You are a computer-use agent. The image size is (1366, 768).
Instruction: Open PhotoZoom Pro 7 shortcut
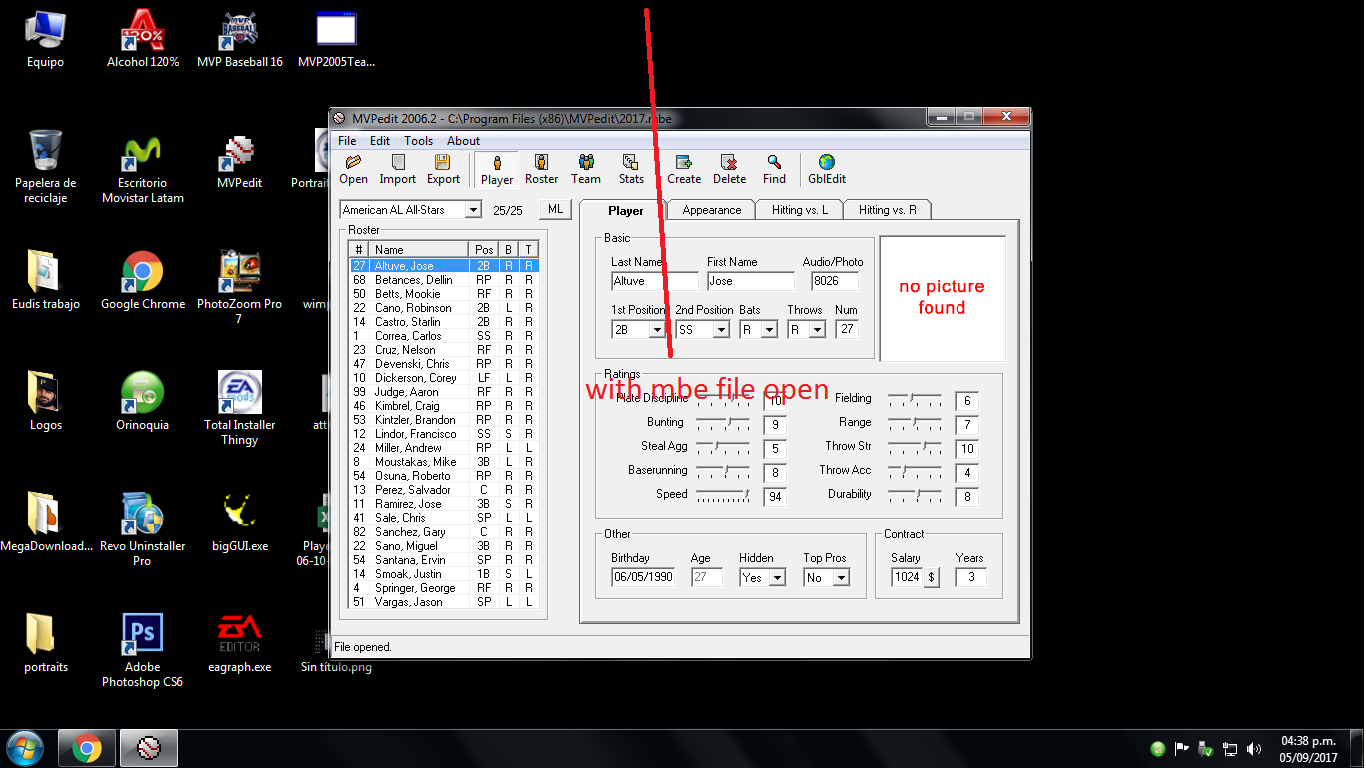[239, 288]
